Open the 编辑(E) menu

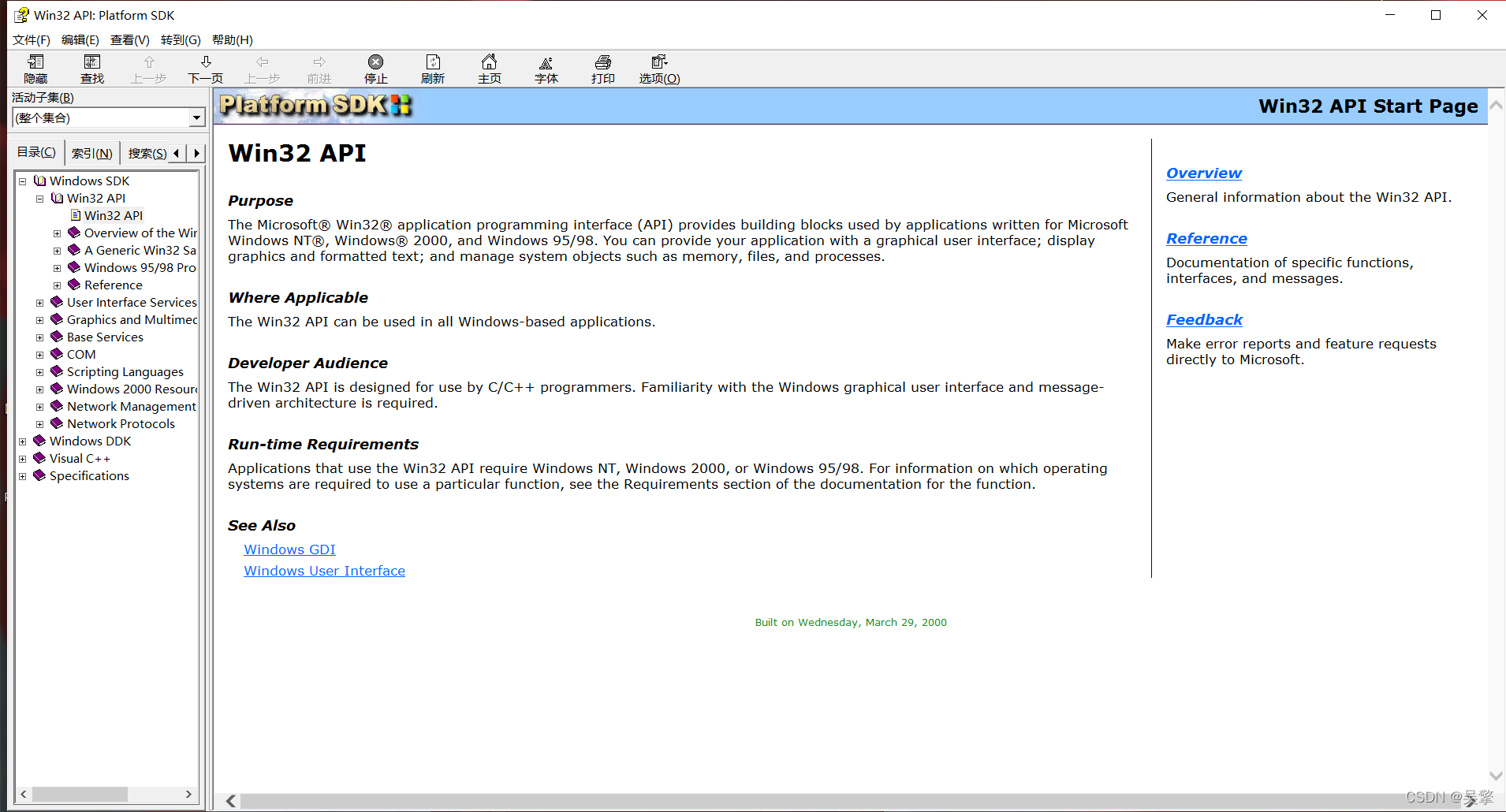(80, 39)
